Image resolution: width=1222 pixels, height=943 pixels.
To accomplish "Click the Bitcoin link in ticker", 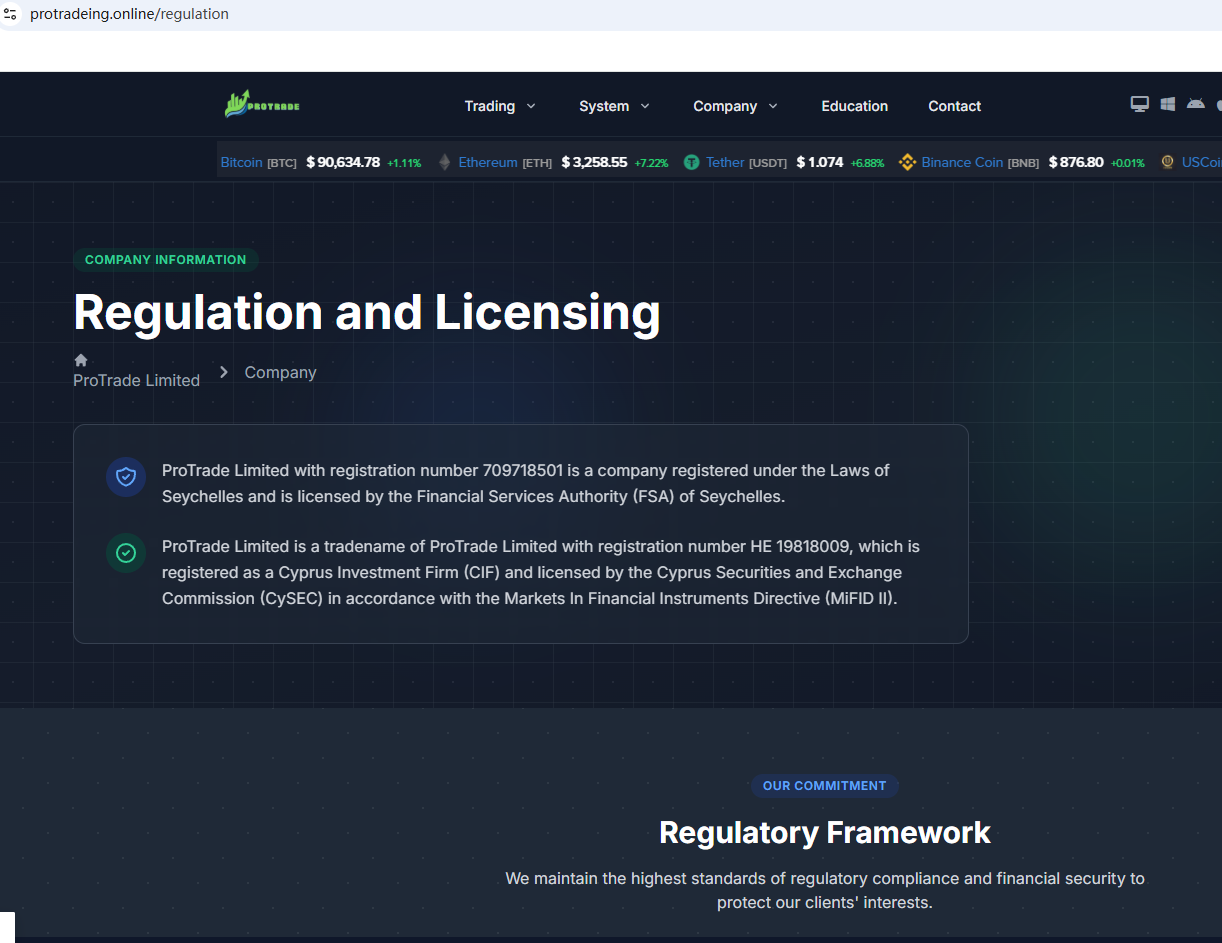I will pos(241,162).
